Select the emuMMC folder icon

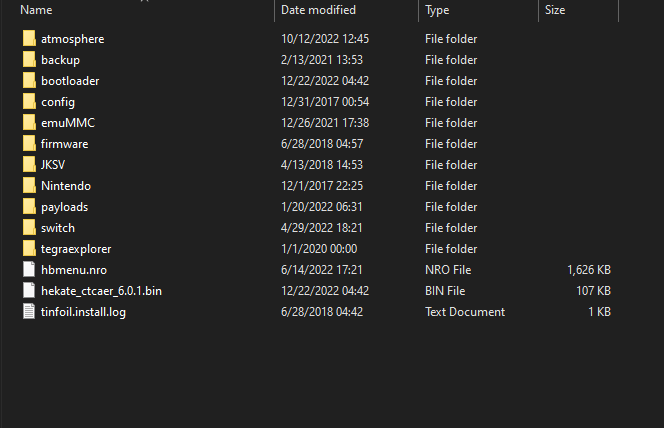29,122
